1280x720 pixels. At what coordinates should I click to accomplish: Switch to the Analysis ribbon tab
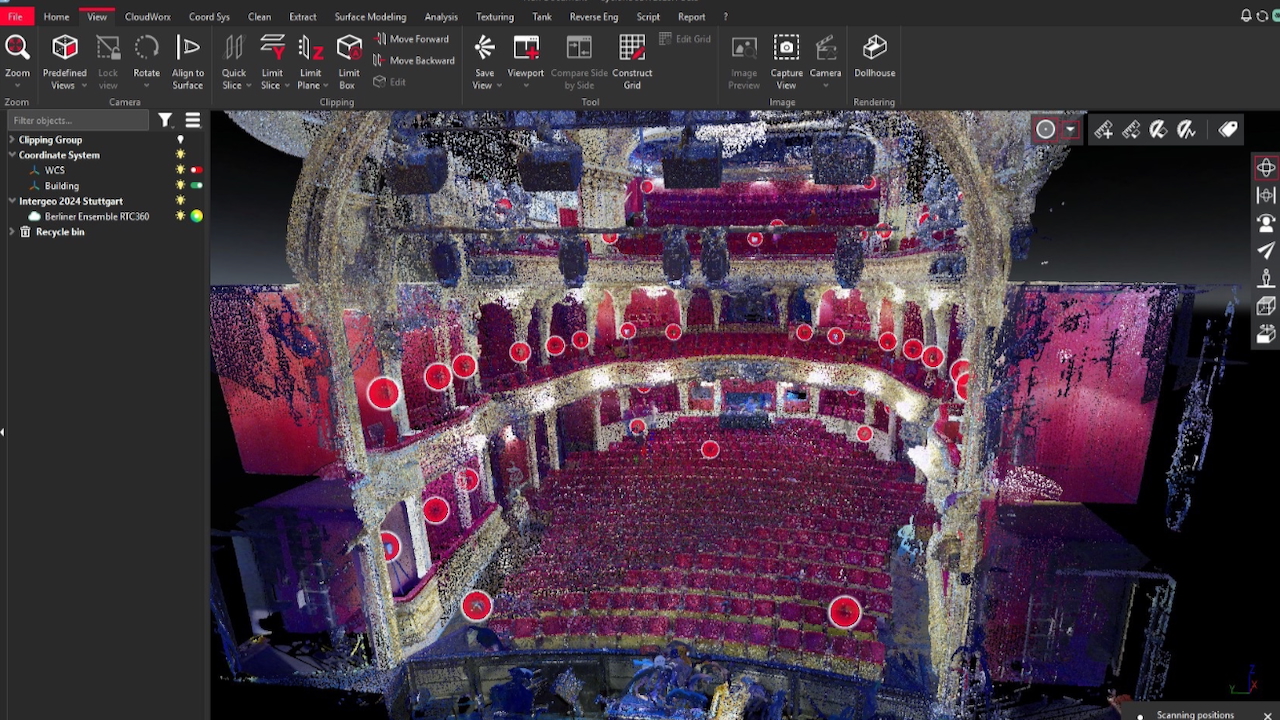(440, 17)
